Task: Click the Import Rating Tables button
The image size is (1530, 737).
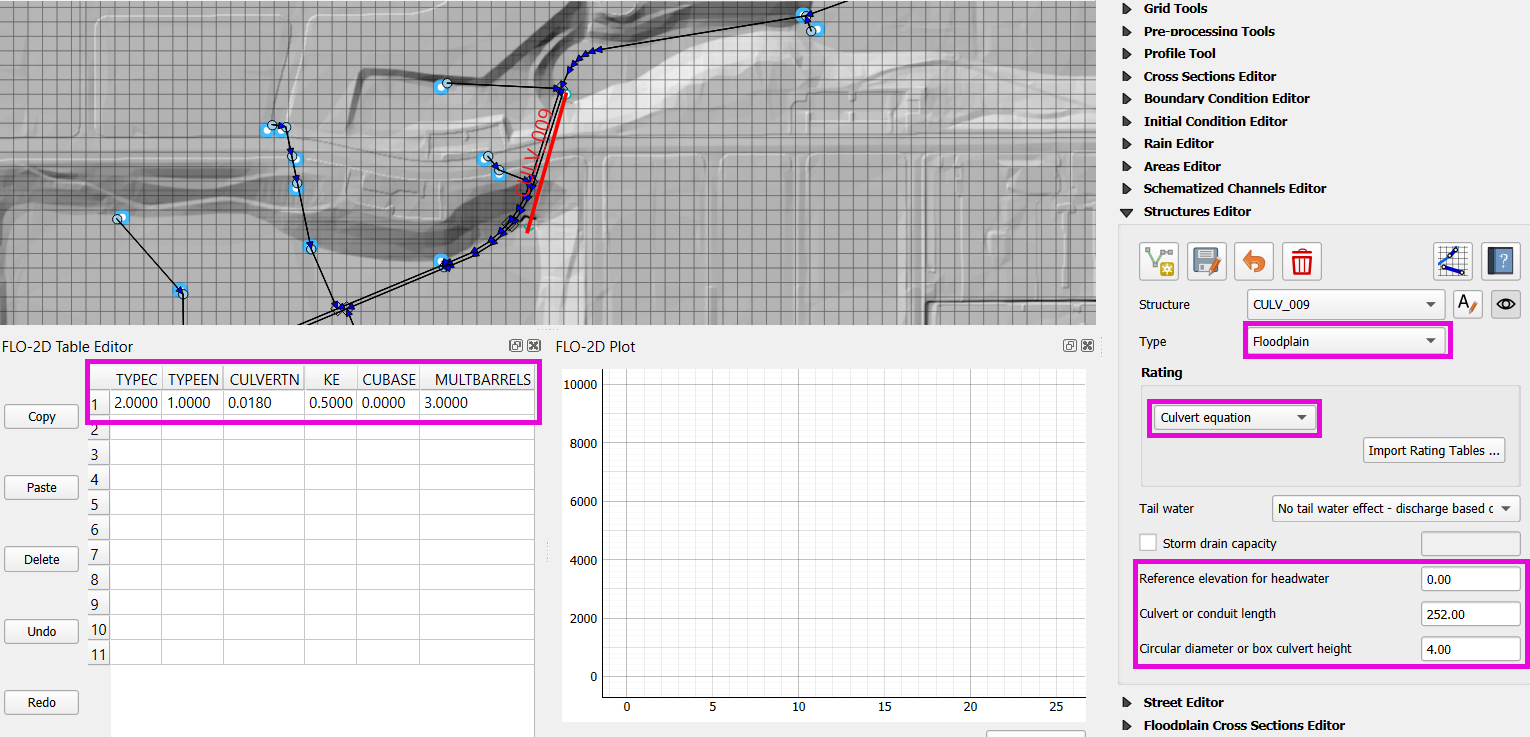Action: point(1434,450)
